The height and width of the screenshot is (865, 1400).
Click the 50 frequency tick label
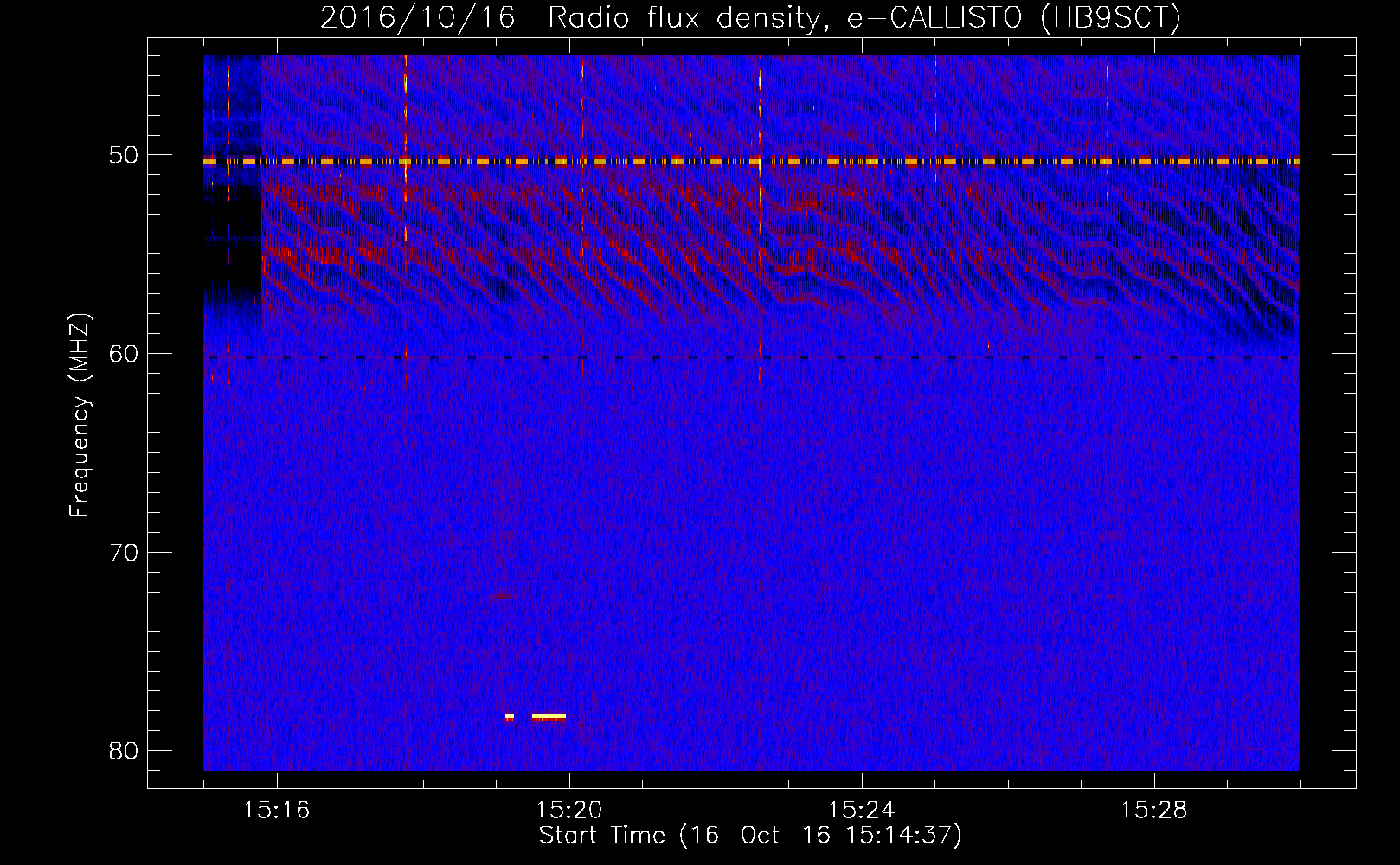[x=125, y=156]
